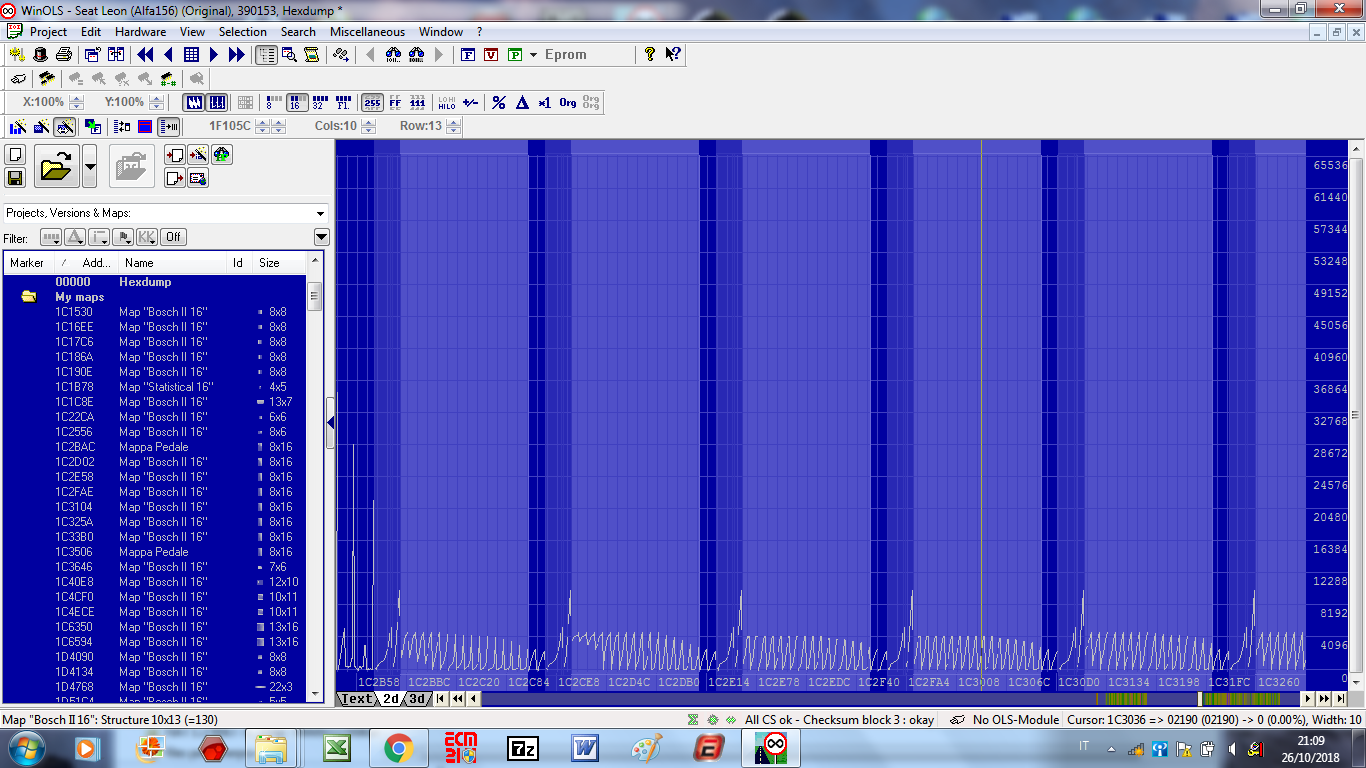
Task: Toggle the Off filter button
Action: 174,237
